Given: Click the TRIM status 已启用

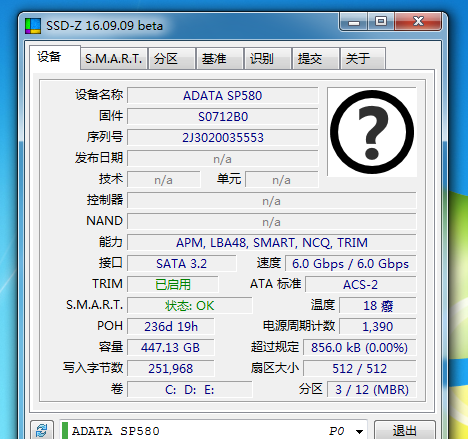Looking at the screenshot, I should click(173, 285).
